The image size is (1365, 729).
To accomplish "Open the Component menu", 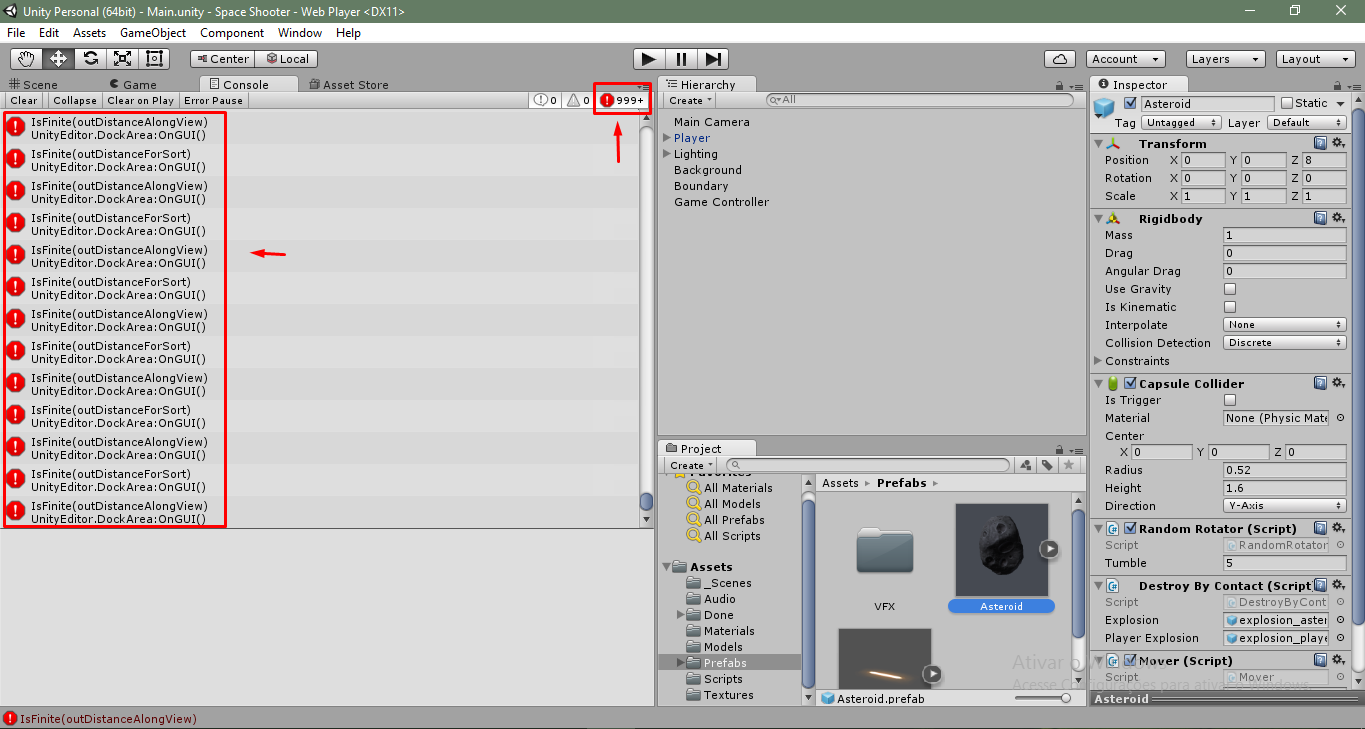I will click(x=232, y=33).
